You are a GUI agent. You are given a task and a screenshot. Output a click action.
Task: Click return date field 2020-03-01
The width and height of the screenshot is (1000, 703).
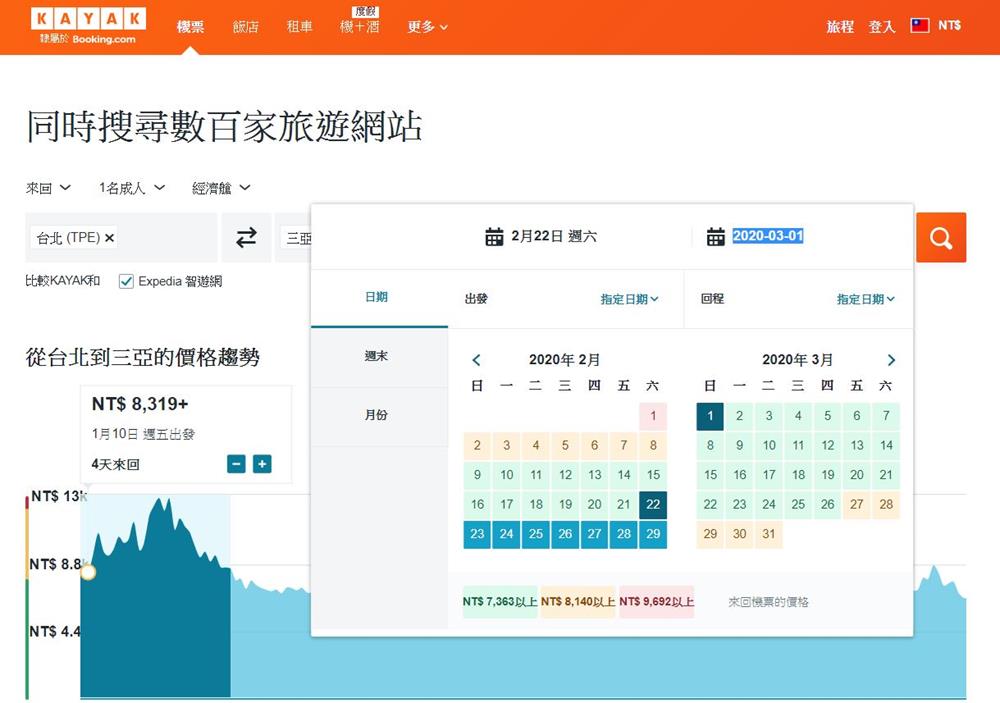767,236
